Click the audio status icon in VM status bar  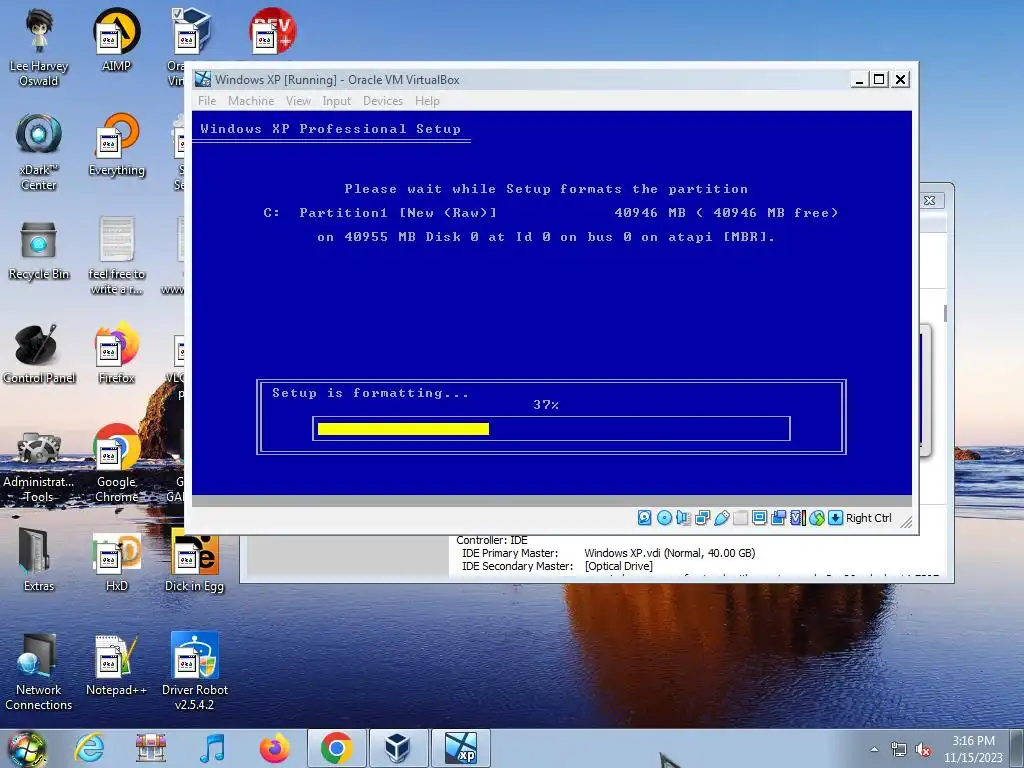tap(683, 518)
